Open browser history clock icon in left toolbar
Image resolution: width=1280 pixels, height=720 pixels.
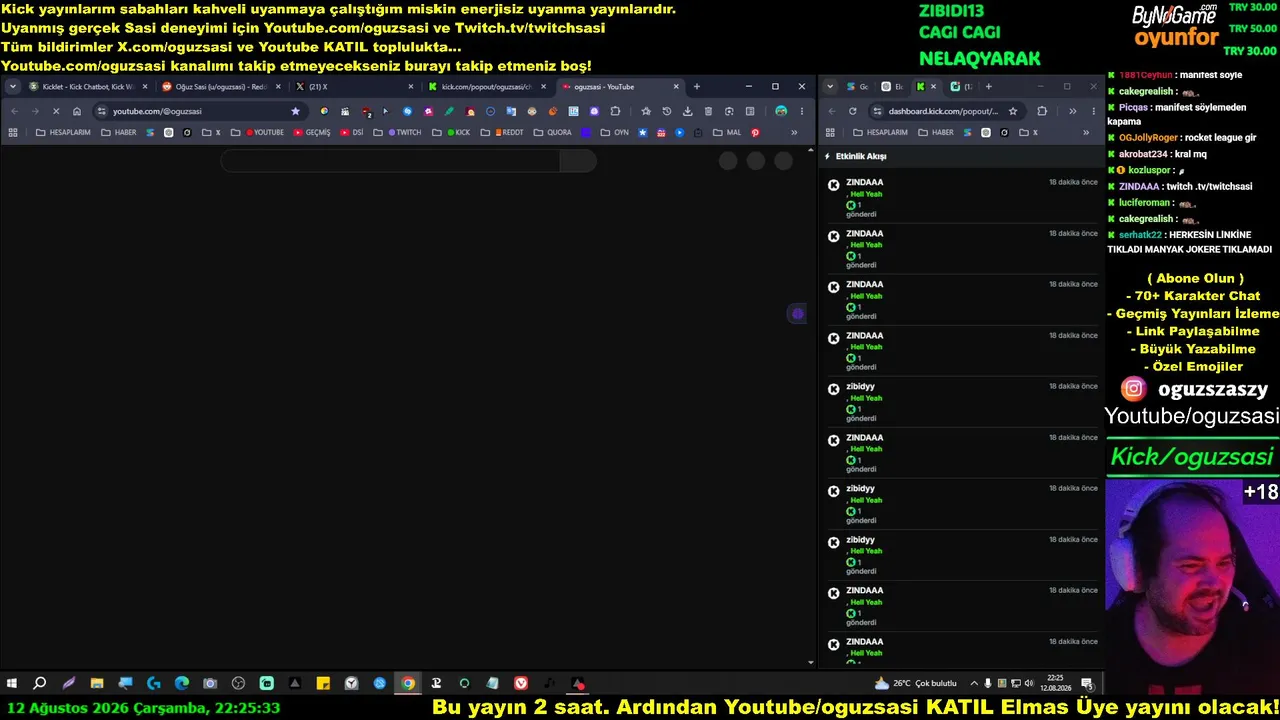pos(667,111)
